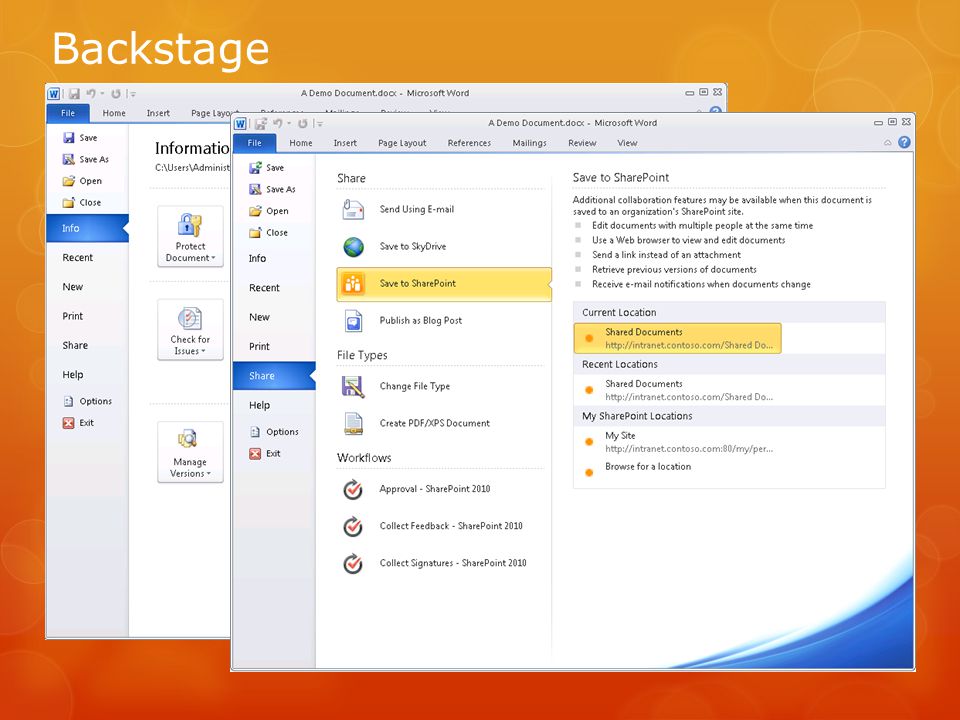960x720 pixels.
Task: Click the Help question mark in front window
Action: 904,143
